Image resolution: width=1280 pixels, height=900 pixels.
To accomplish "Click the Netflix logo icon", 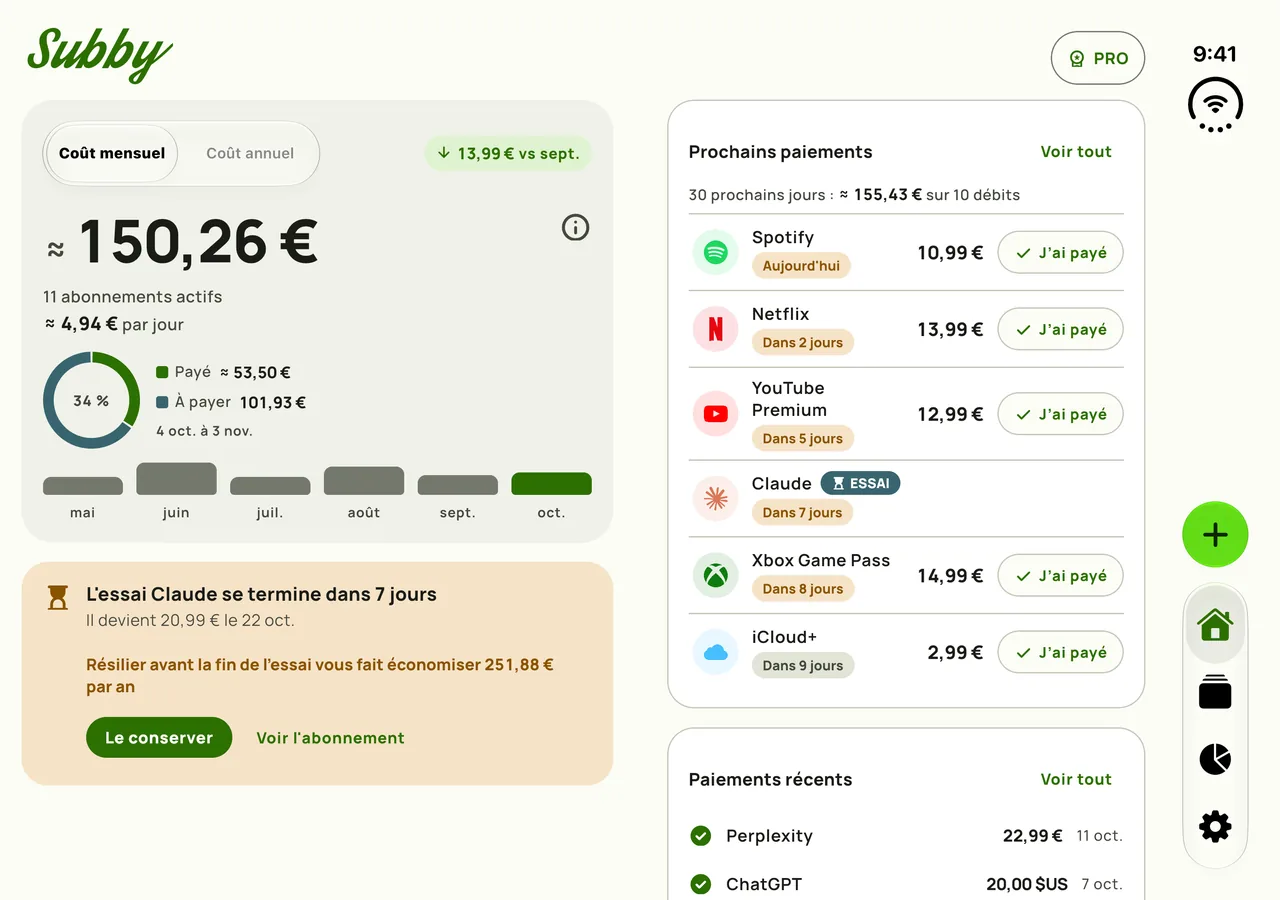I will pos(715,329).
